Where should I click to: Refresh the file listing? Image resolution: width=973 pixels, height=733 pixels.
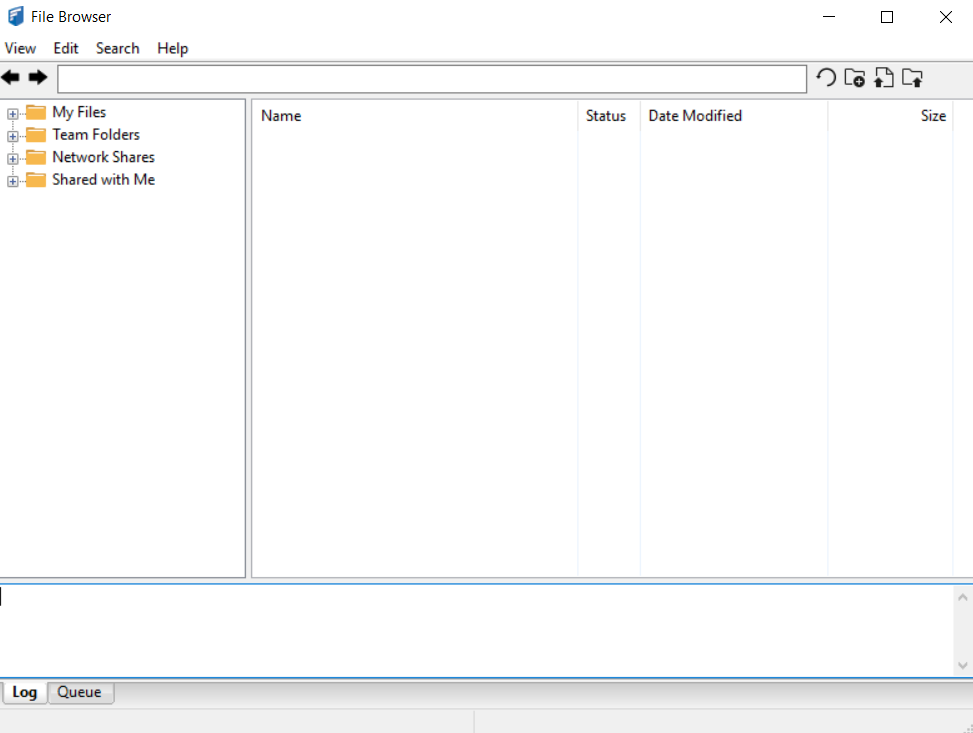tap(826, 78)
